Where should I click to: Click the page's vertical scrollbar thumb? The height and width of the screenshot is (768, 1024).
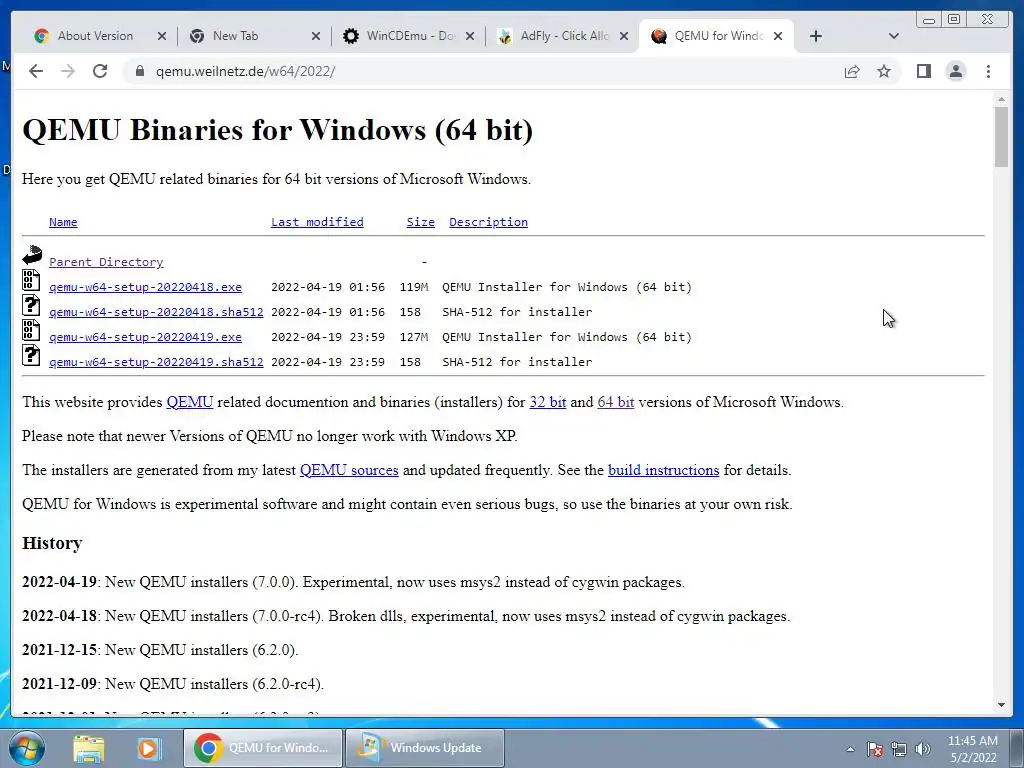(1001, 136)
